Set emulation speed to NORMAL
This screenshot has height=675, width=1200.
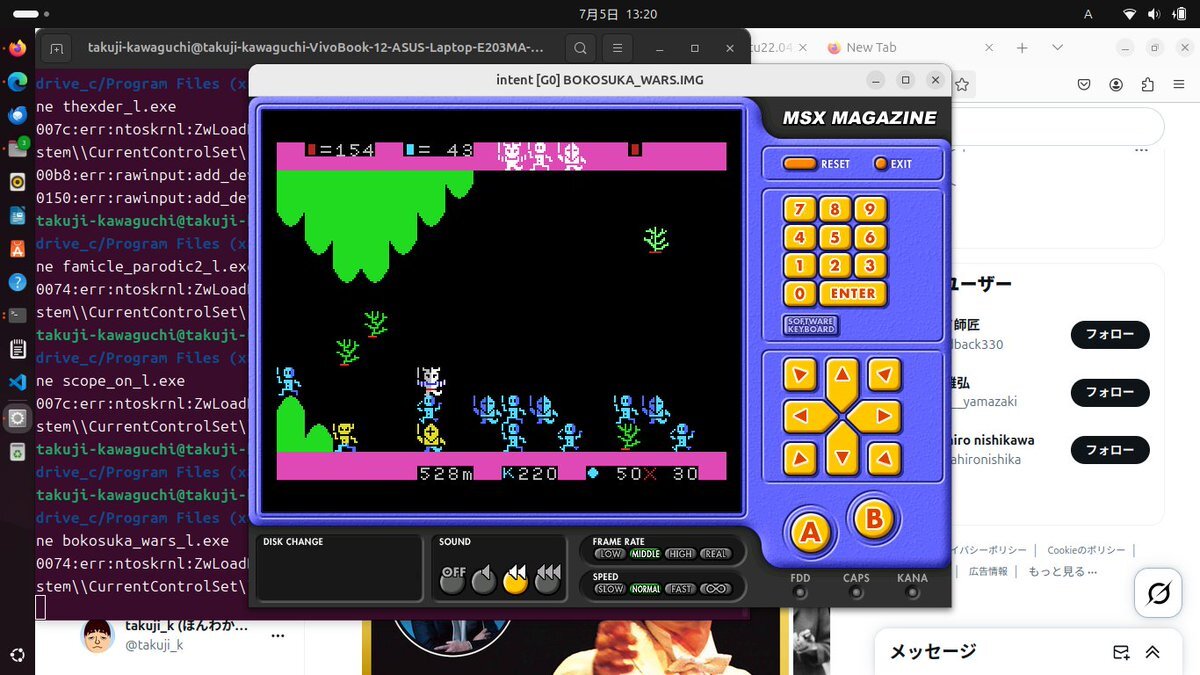645,589
